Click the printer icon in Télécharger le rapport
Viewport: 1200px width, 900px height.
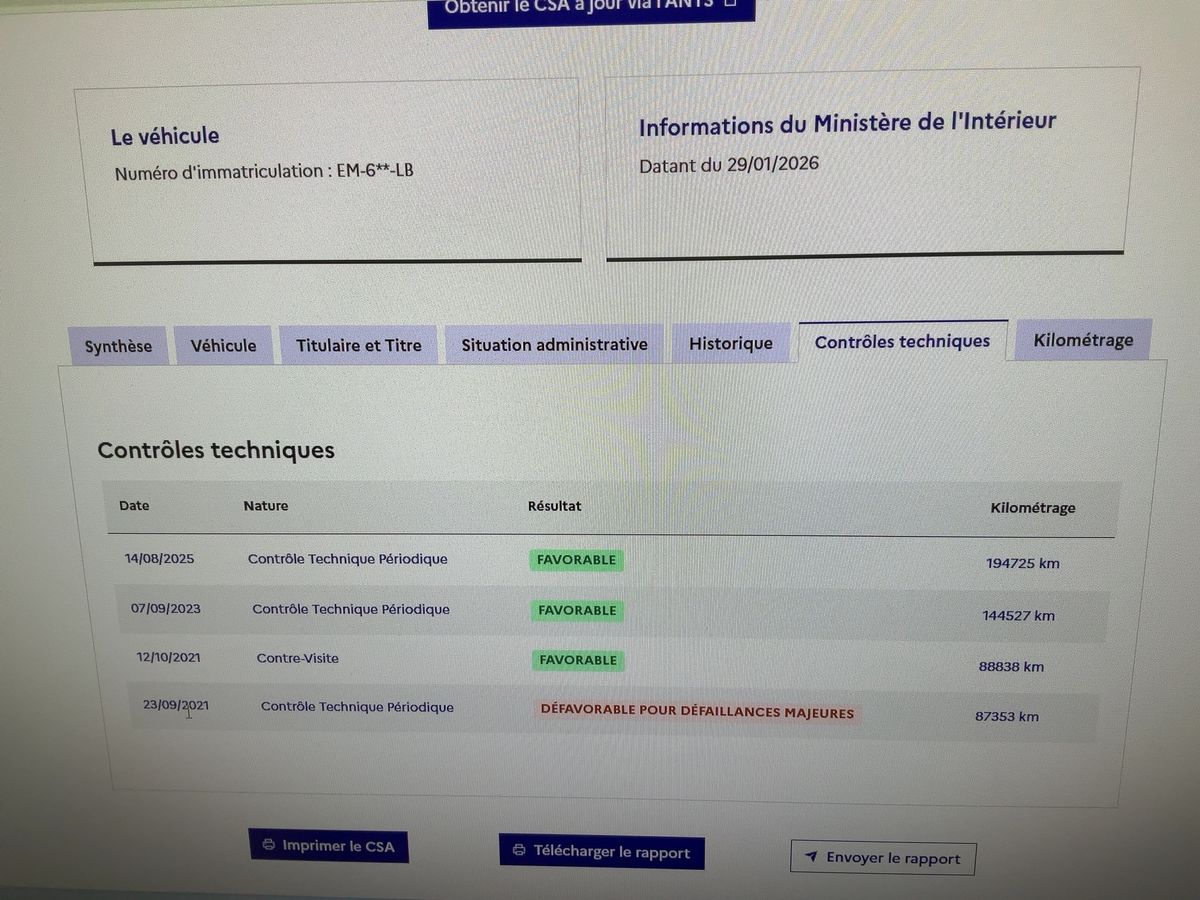point(518,851)
